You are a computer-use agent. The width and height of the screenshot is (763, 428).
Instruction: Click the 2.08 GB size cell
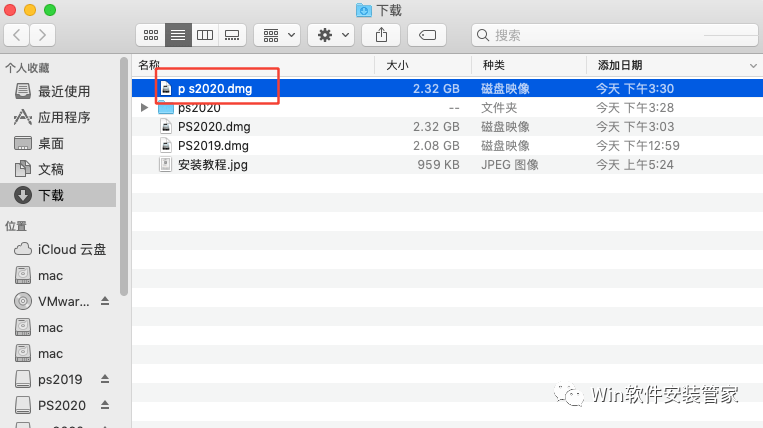[x=436, y=145]
